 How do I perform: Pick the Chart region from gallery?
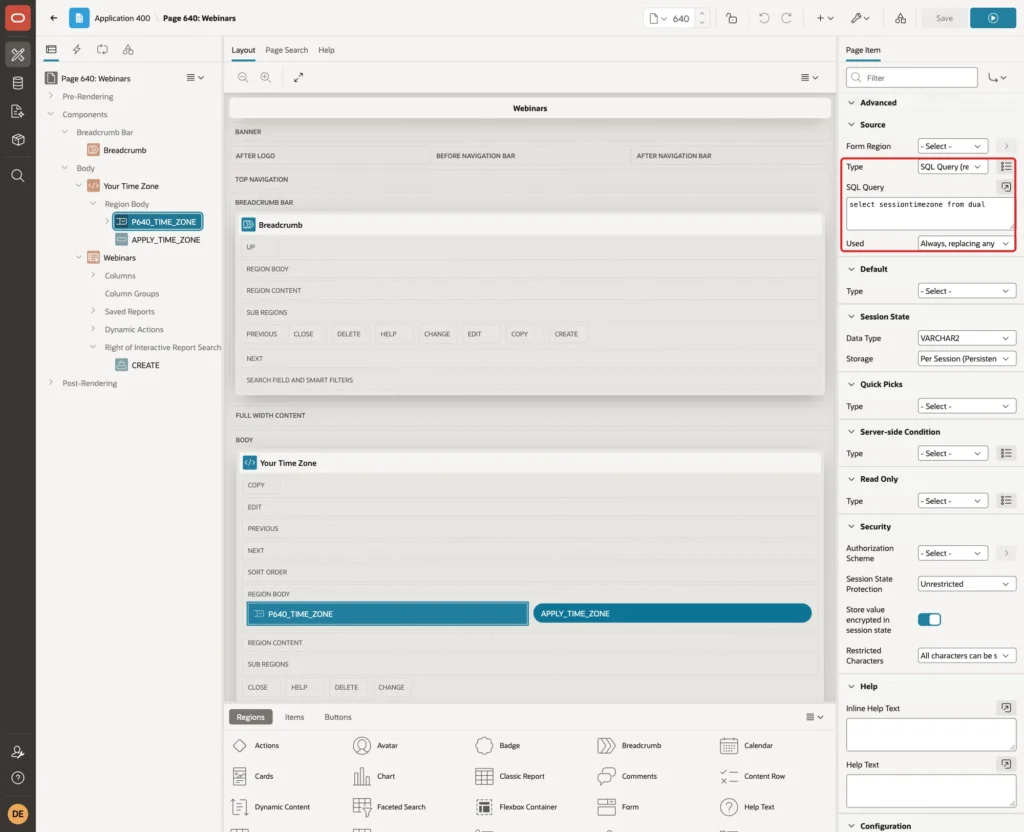(x=374, y=776)
